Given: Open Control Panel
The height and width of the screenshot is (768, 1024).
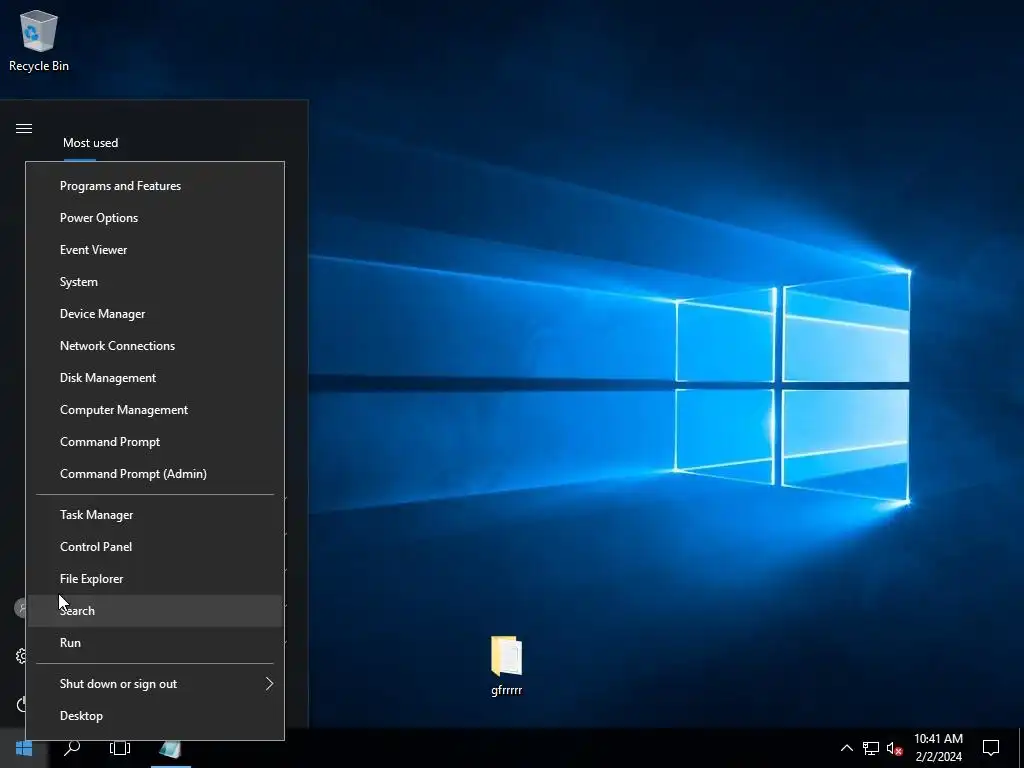Looking at the screenshot, I should tap(155, 547).
